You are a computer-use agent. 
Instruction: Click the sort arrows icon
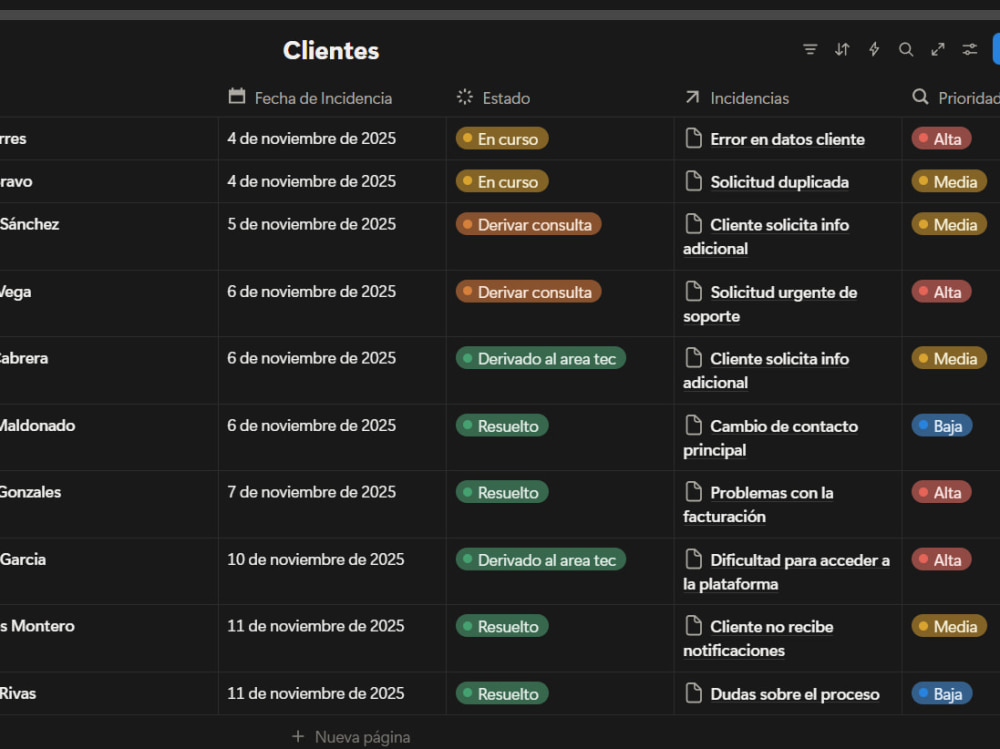[x=842, y=49]
